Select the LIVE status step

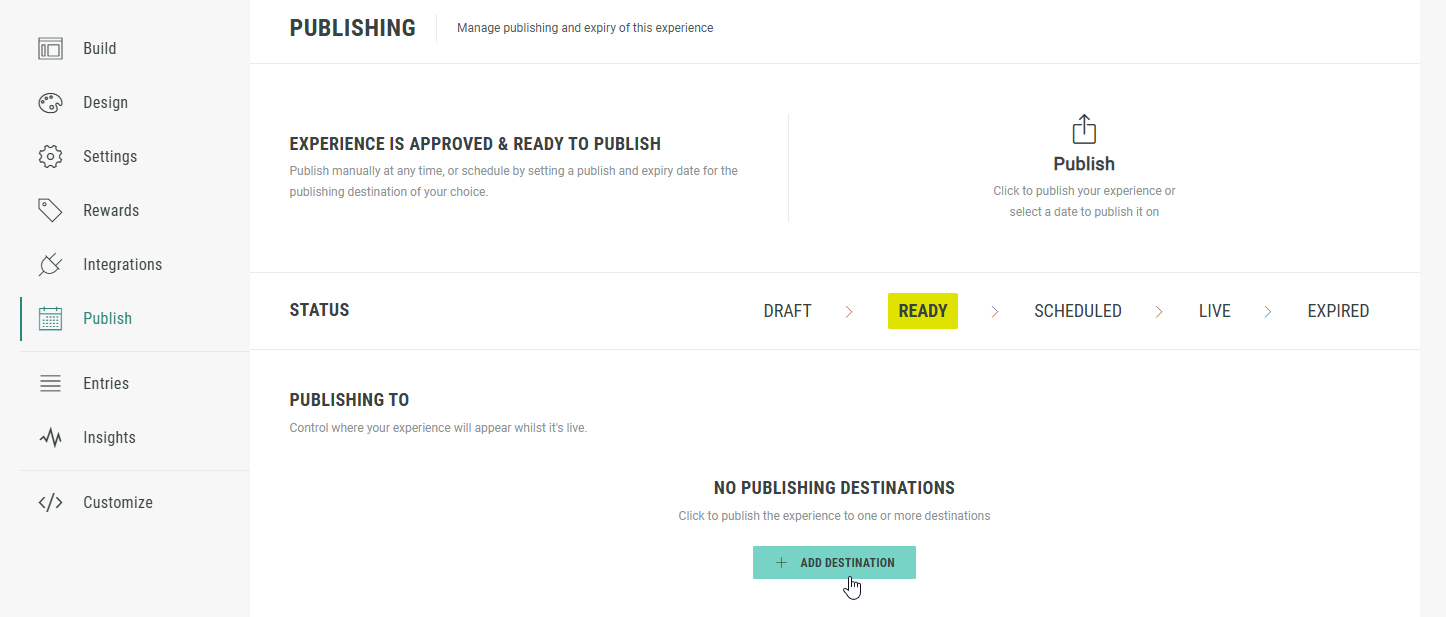(x=1214, y=311)
